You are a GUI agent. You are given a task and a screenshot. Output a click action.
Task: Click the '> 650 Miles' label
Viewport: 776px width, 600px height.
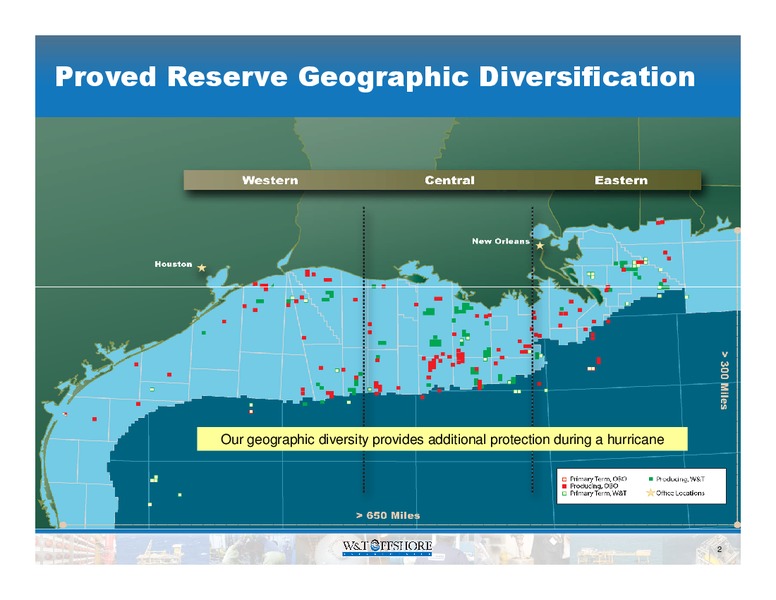[x=388, y=515]
